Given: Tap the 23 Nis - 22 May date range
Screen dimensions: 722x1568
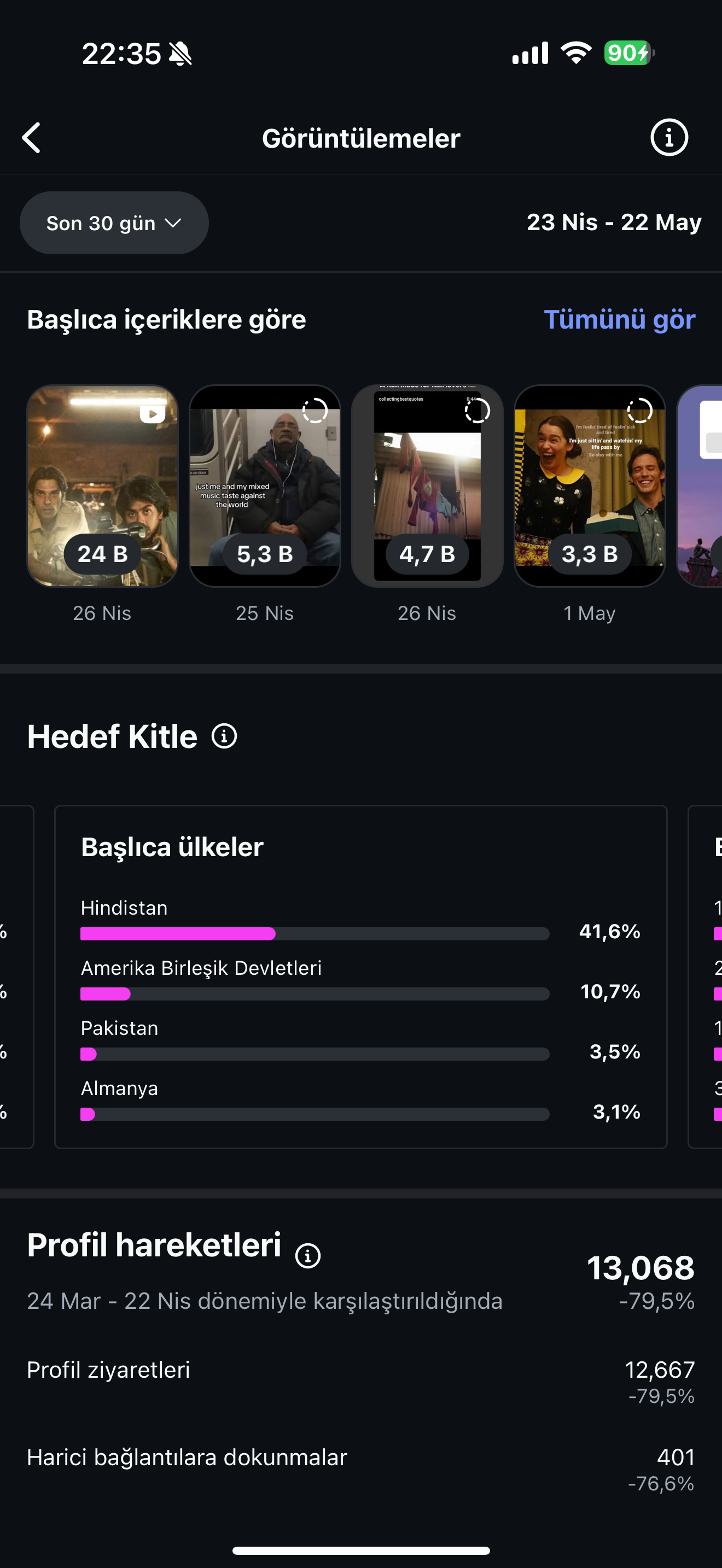Looking at the screenshot, I should (614, 222).
